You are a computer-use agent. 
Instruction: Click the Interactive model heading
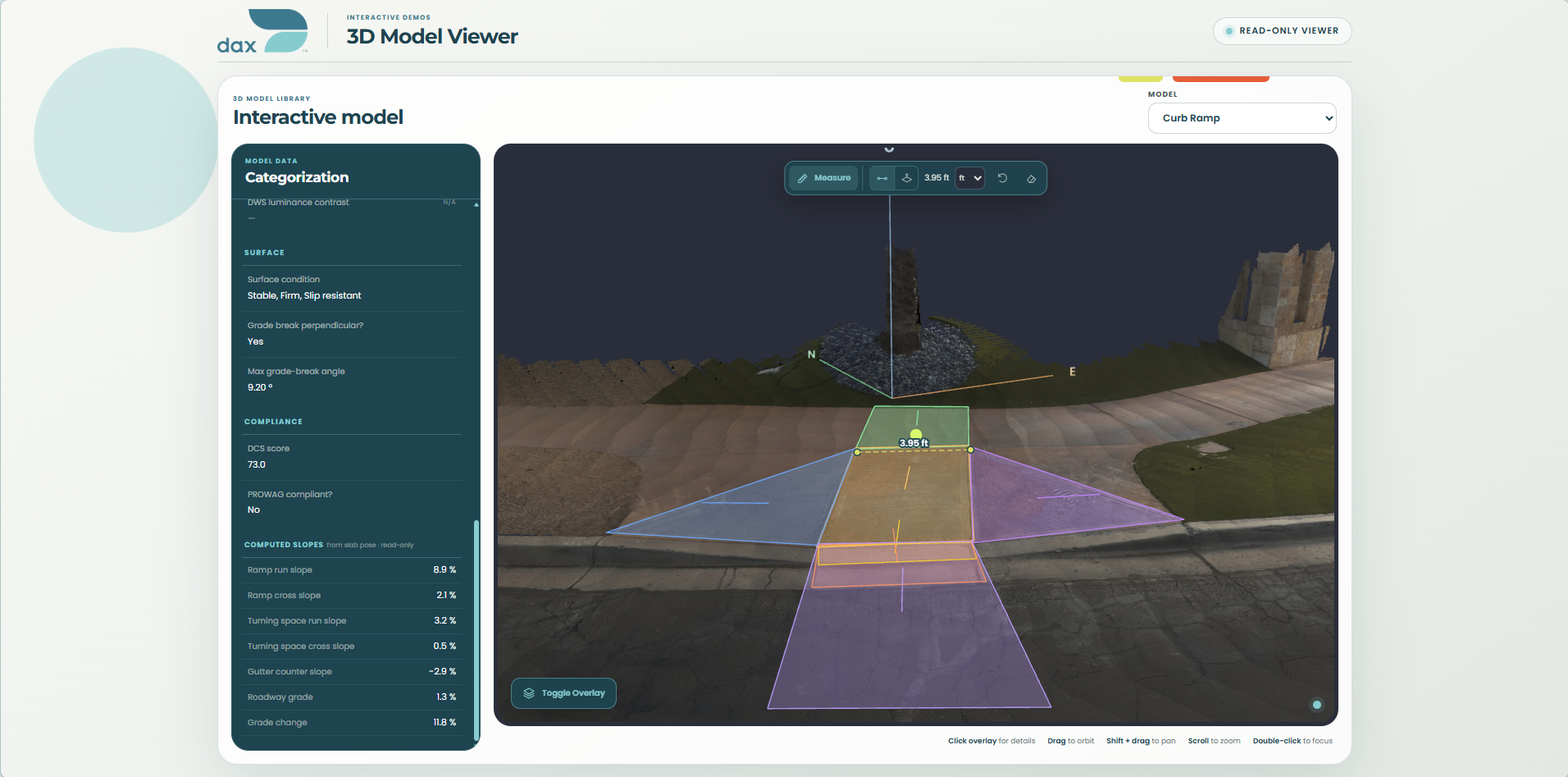click(318, 117)
